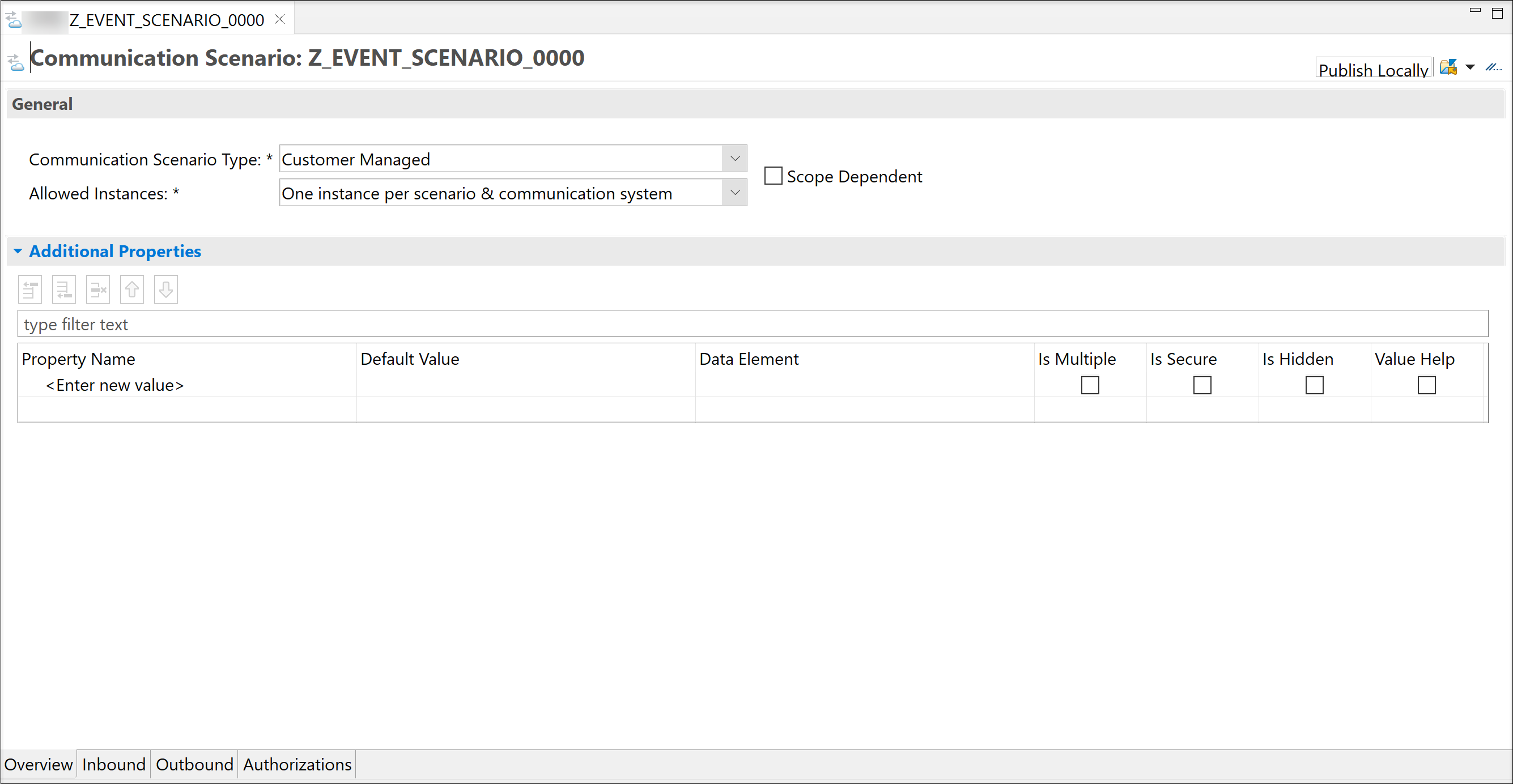Click the blue slashes icon at top right
The width and height of the screenshot is (1513, 784).
[1494, 67]
